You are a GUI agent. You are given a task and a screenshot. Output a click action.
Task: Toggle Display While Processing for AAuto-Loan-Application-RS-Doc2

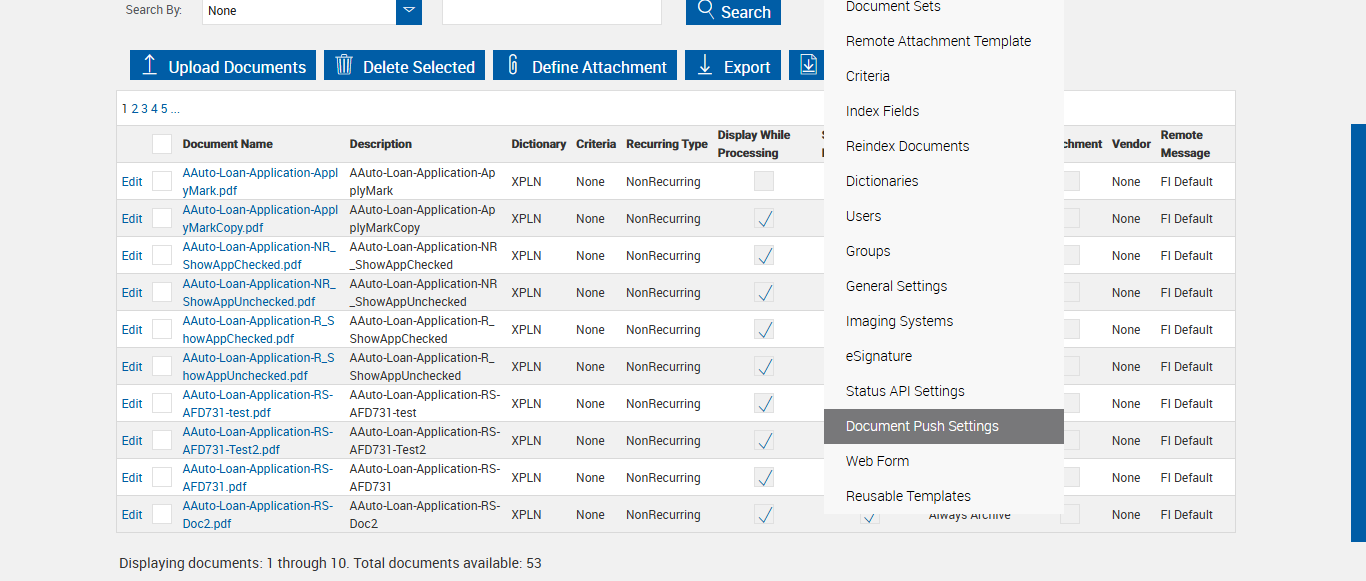(x=764, y=515)
